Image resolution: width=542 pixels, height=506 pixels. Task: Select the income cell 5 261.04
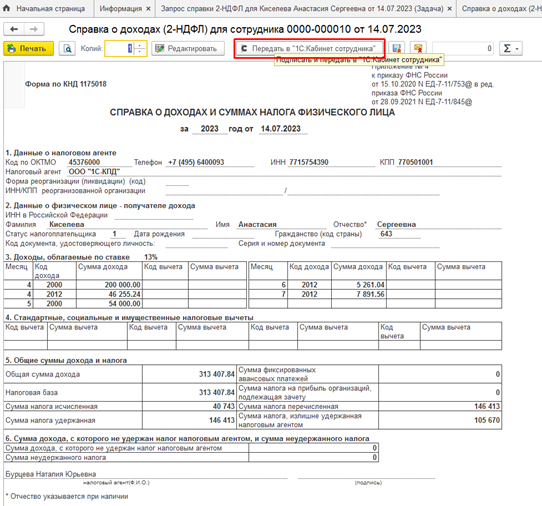(359, 285)
